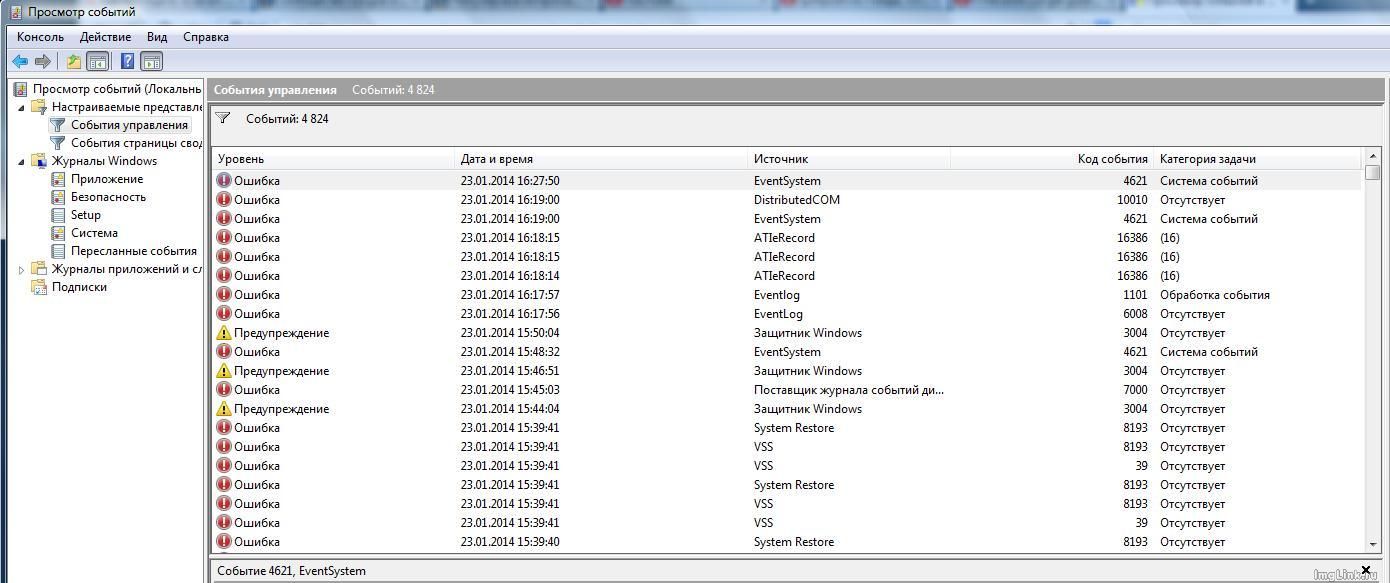Select the Пересланные события tree item
1390x583 pixels.
pyautogui.click(x=134, y=251)
